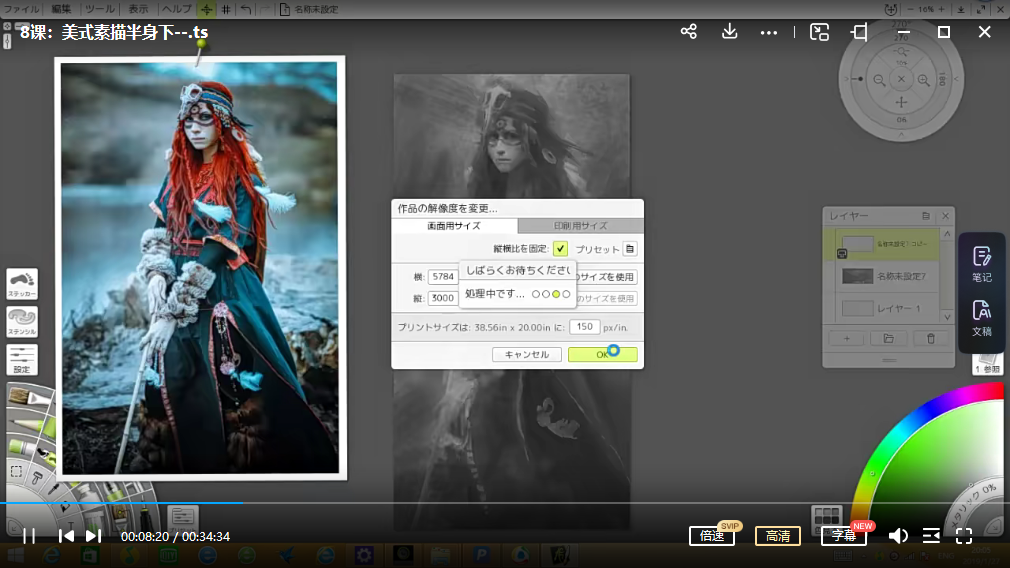
Task: Toggle the canvas positioner icon in menu bar
Action: pyautogui.click(x=206, y=9)
